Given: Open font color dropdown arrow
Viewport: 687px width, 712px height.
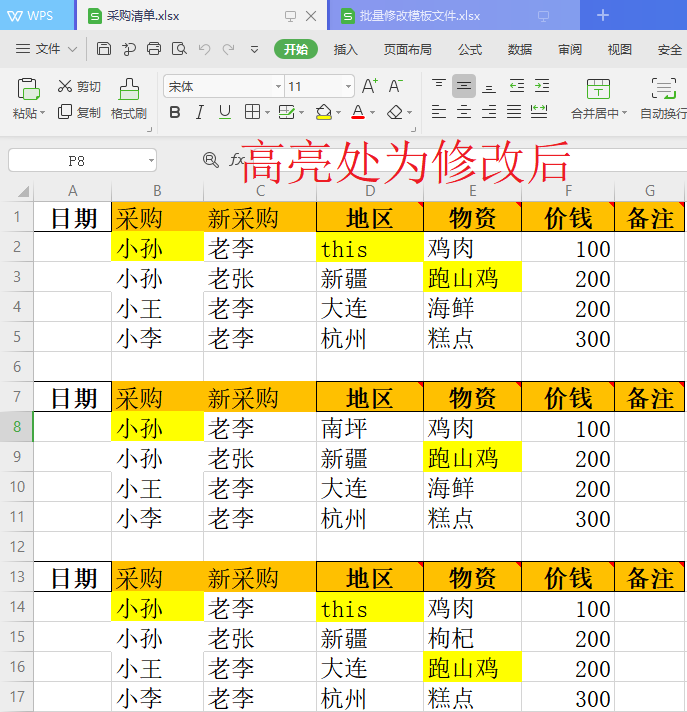Looking at the screenshot, I should pyautogui.click(x=373, y=112).
